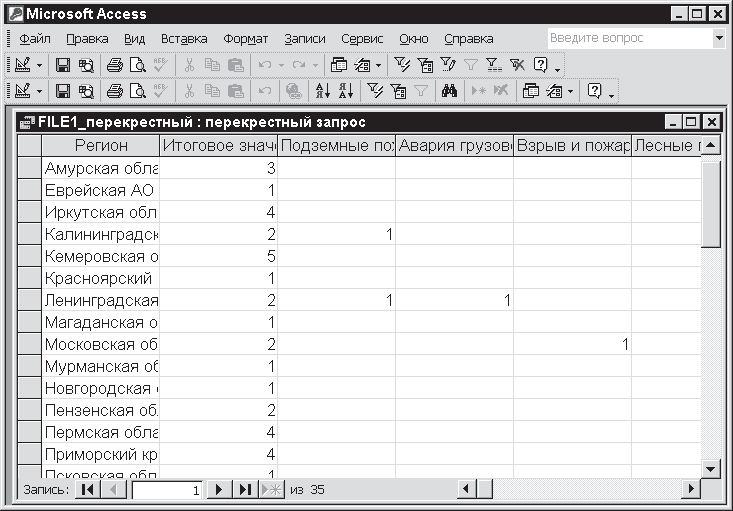This screenshot has width=733, height=511.
Task: Open Find with the binoculars icon
Action: [450, 91]
